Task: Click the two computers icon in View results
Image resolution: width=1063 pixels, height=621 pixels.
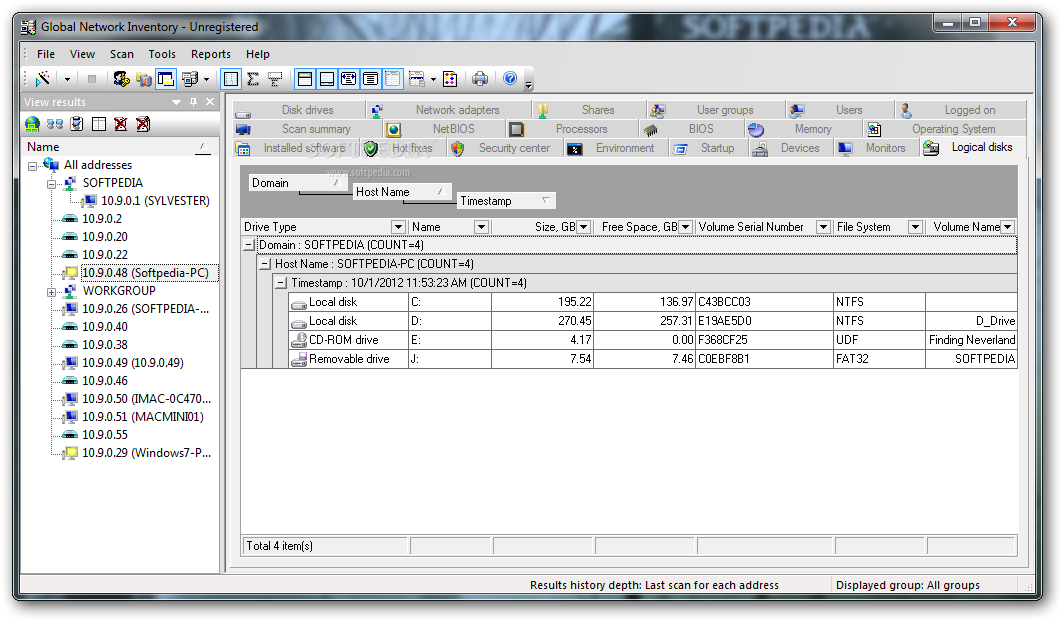Action: [x=54, y=124]
